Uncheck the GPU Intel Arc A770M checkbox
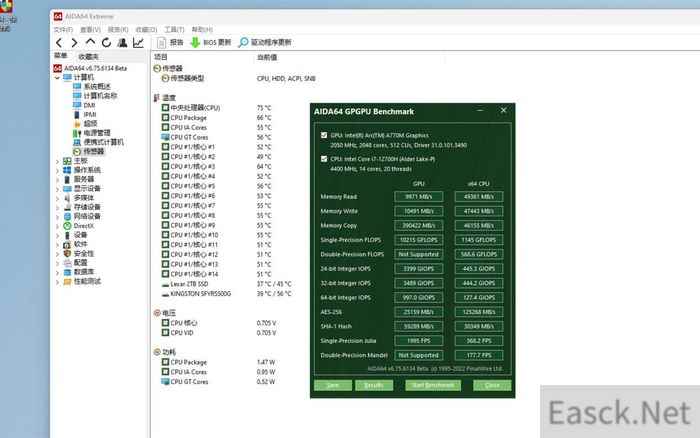700x438 pixels. 324,135
